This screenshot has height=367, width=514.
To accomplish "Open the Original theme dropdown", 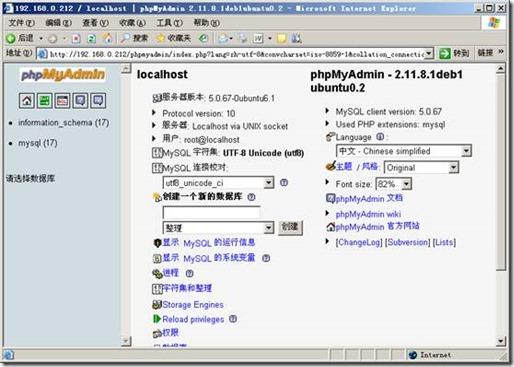I will [x=421, y=167].
